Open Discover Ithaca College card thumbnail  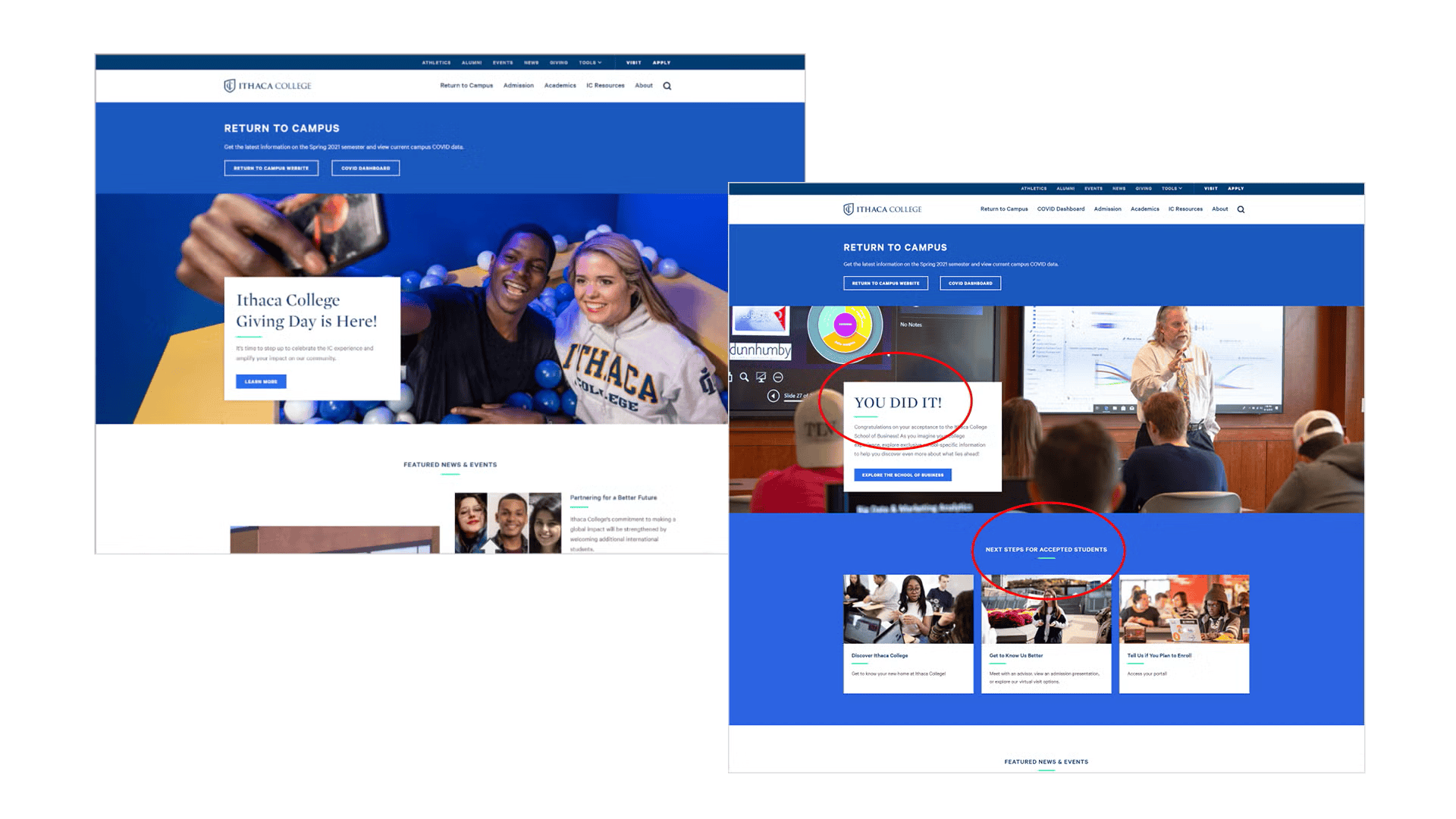(x=908, y=610)
